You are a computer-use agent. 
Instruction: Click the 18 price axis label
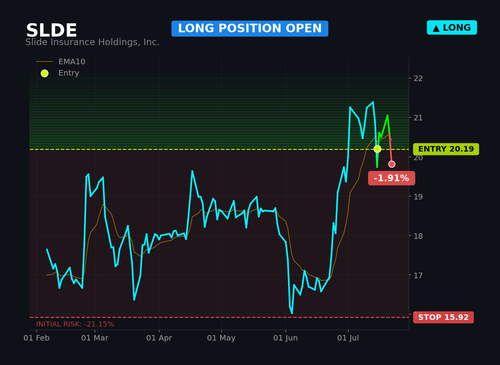(x=418, y=236)
